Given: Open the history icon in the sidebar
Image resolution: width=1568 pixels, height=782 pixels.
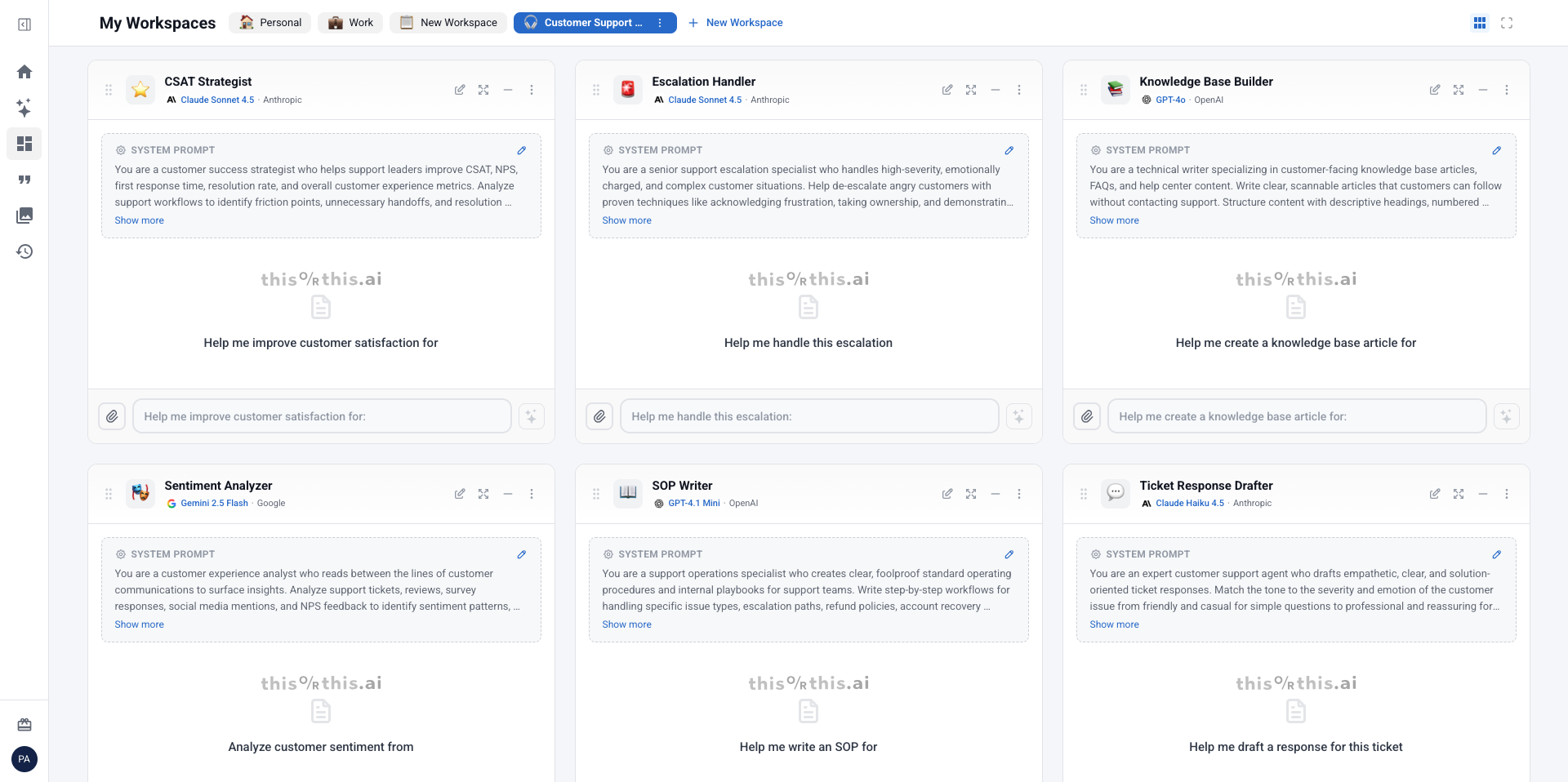Looking at the screenshot, I should (24, 251).
